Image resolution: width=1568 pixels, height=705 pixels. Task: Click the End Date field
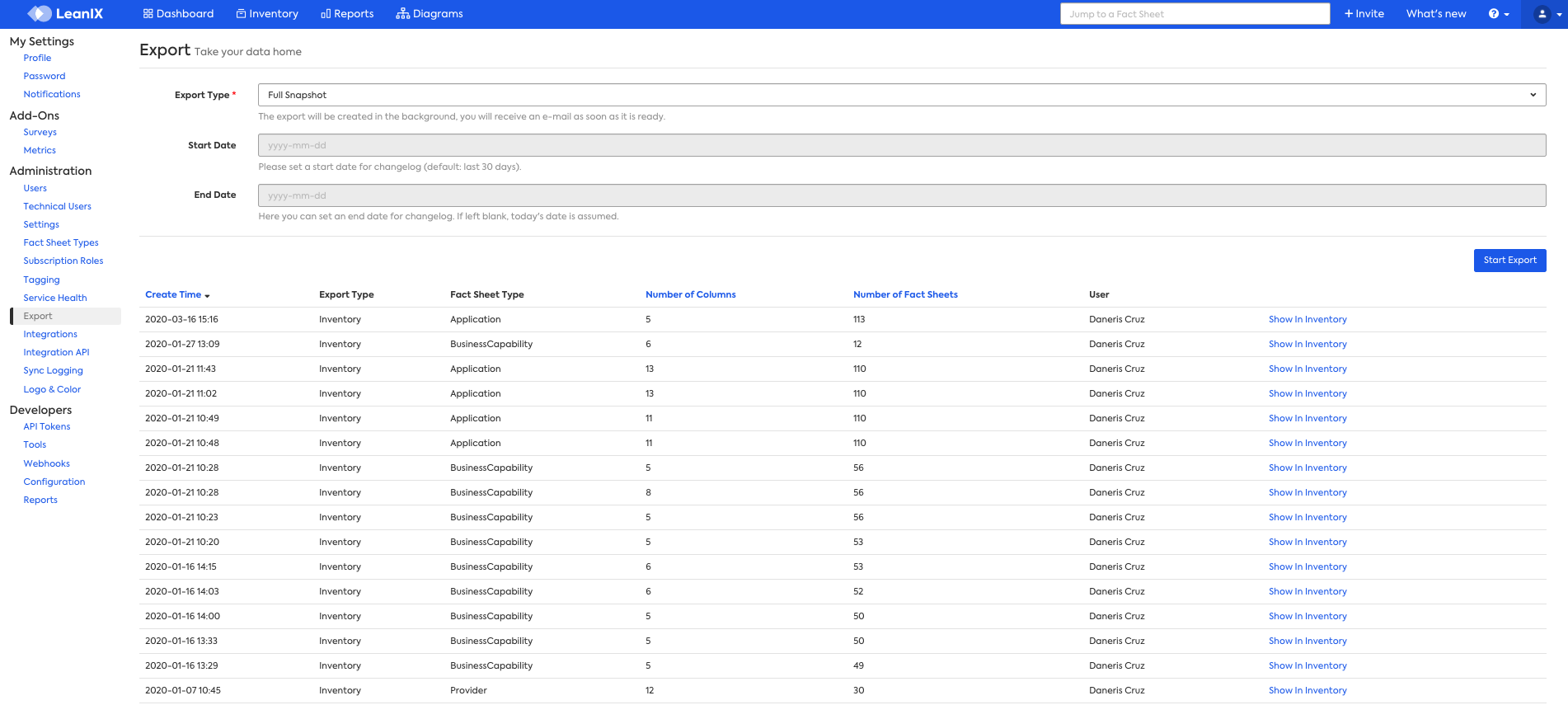902,195
